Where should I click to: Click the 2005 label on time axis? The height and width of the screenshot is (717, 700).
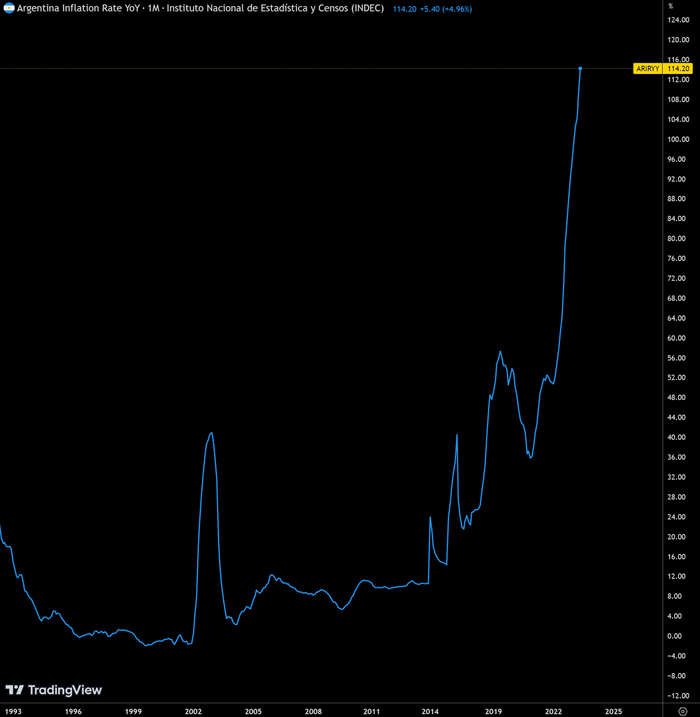(x=253, y=712)
